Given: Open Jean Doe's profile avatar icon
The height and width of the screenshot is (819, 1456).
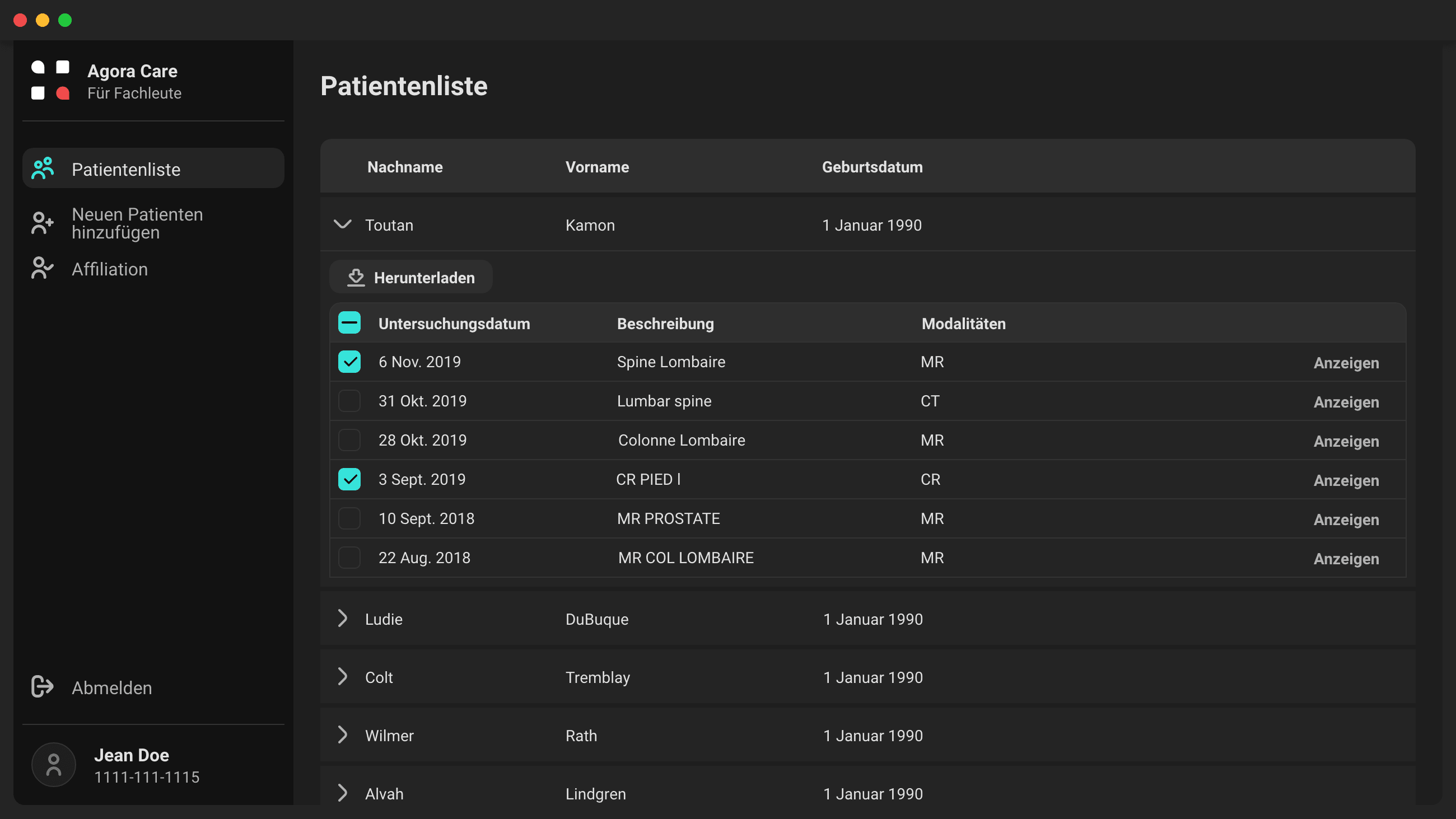Looking at the screenshot, I should (54, 764).
